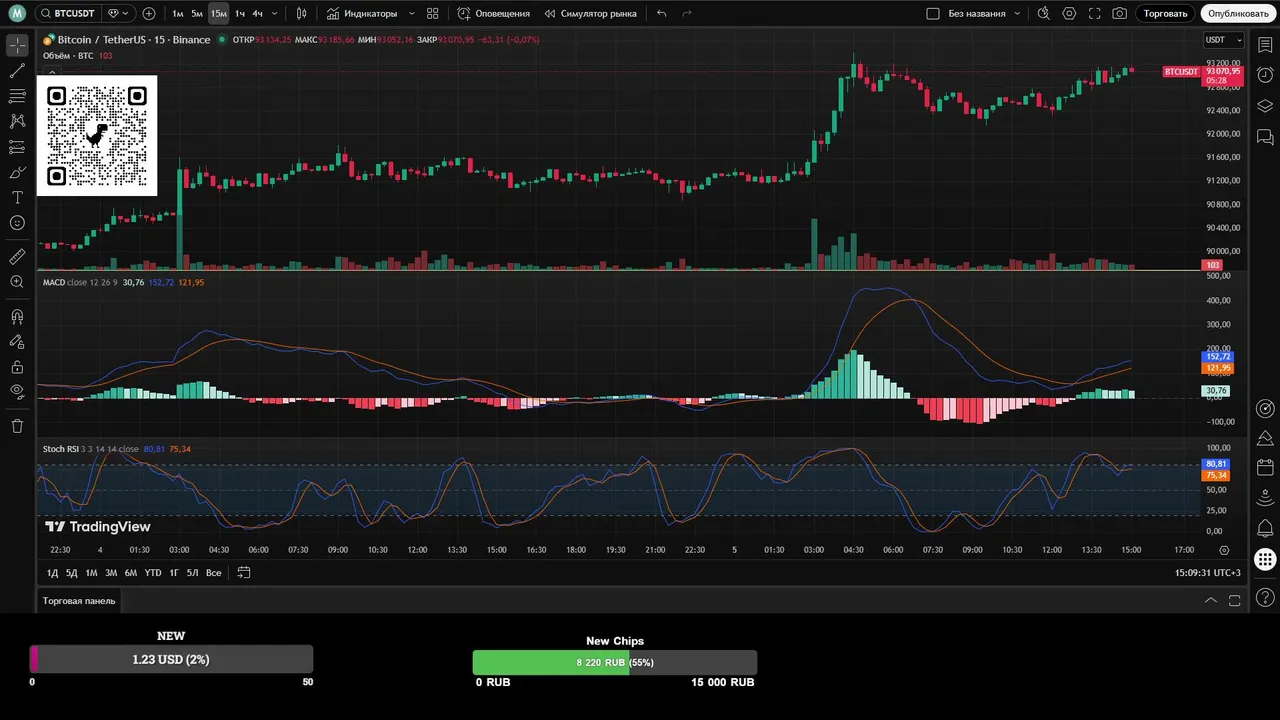
Task: Select the 15м timeframe
Action: pyautogui.click(x=218, y=14)
